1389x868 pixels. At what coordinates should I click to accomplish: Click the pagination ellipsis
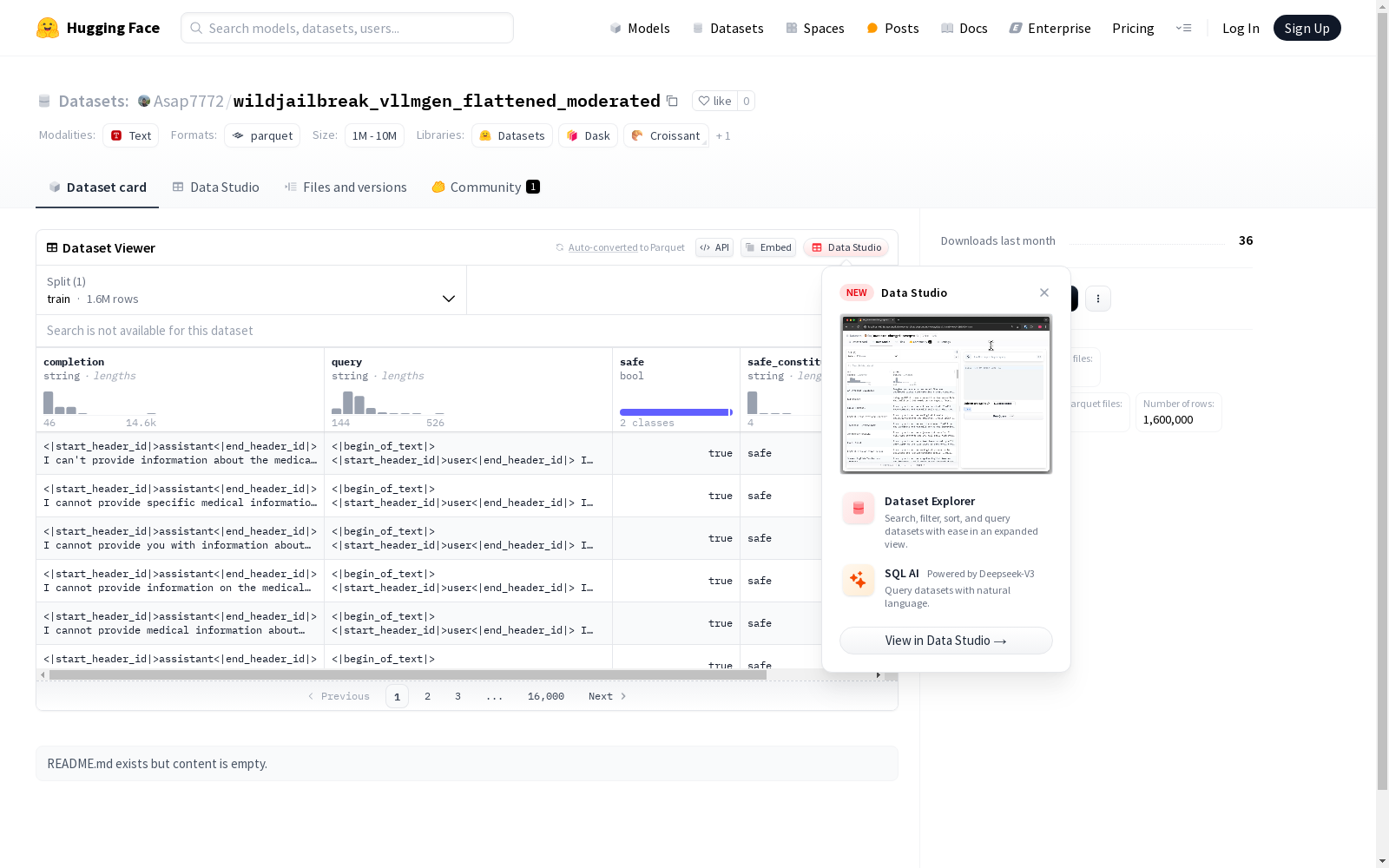click(x=494, y=696)
